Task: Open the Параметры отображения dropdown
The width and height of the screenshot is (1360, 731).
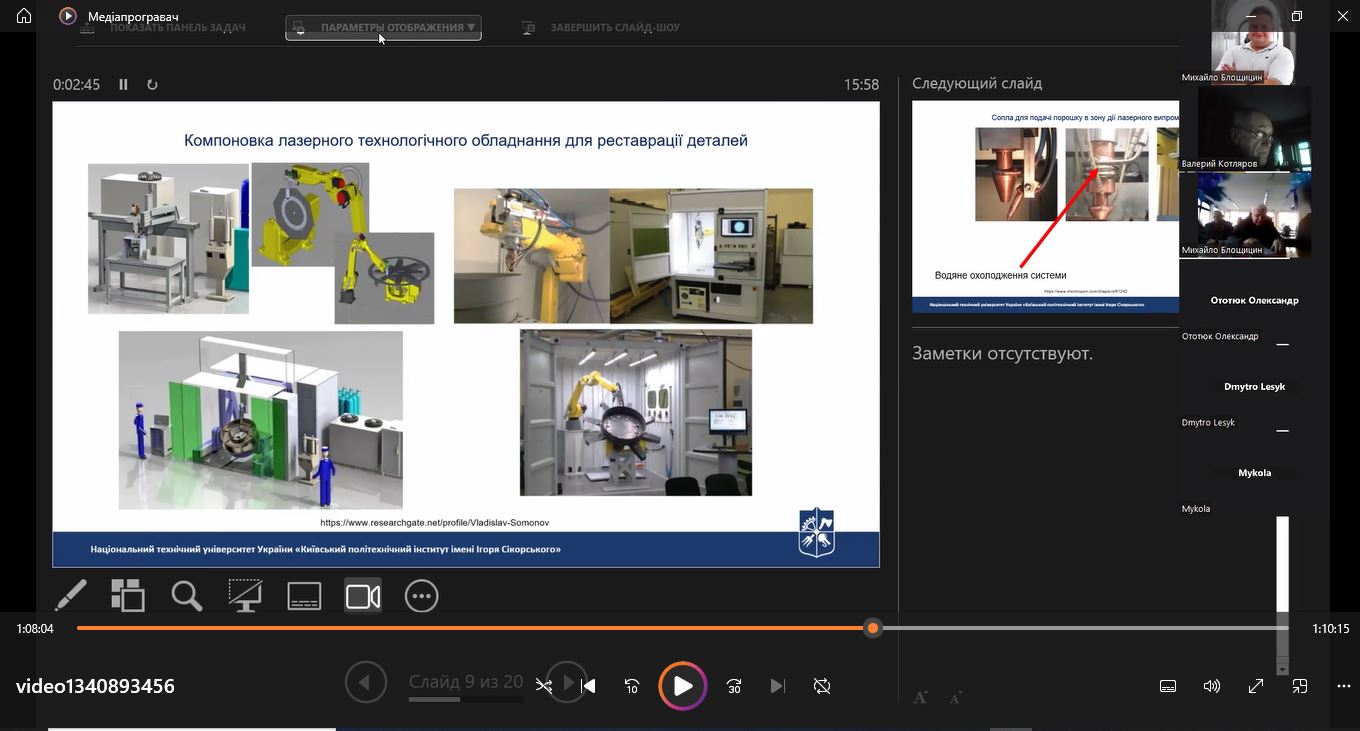Action: [383, 27]
